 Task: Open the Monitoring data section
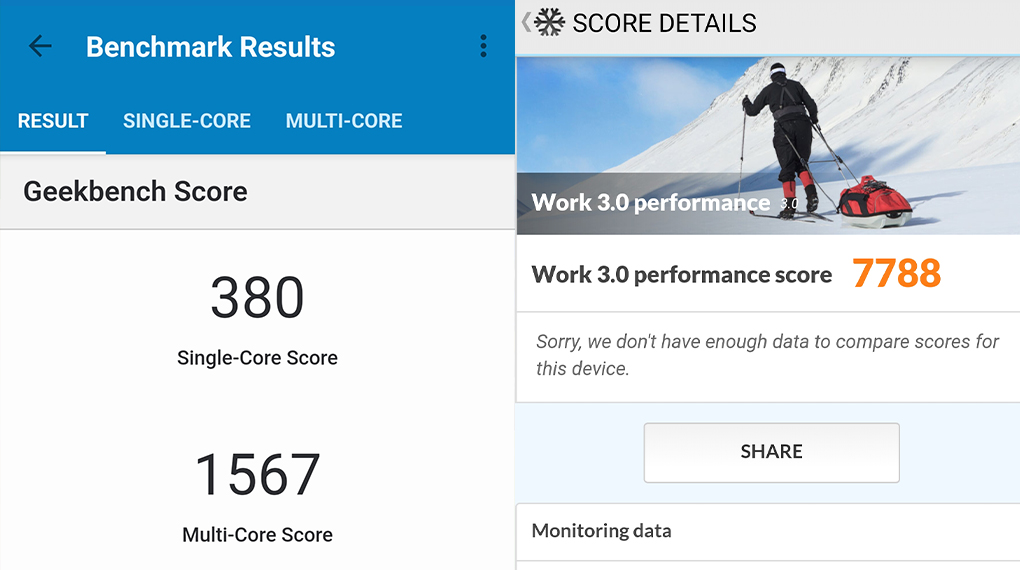601,531
